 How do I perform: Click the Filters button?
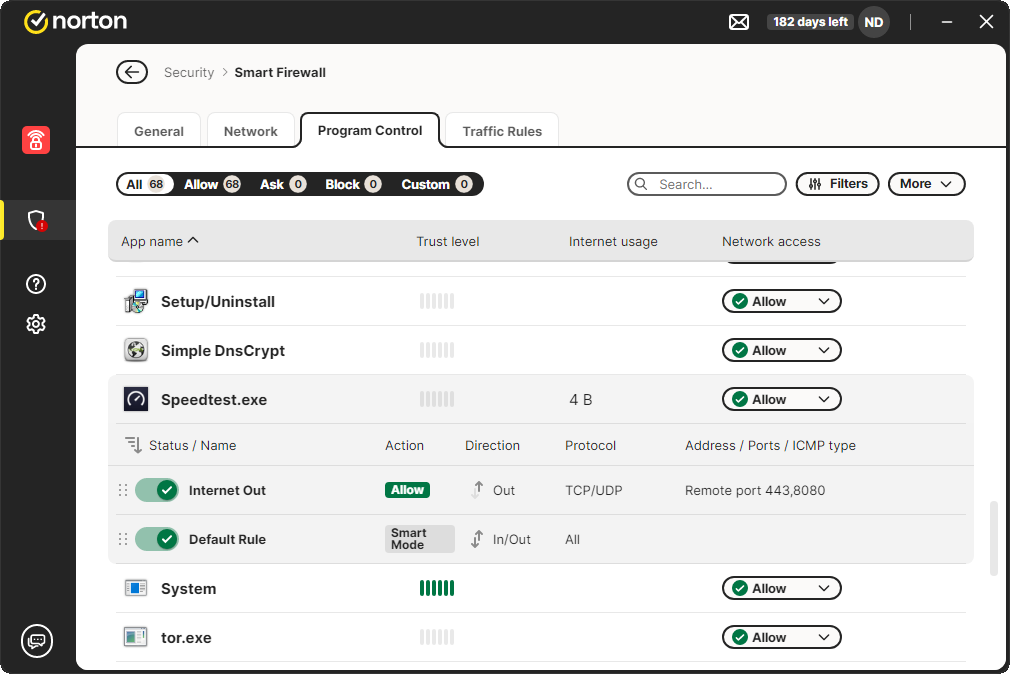[838, 184]
